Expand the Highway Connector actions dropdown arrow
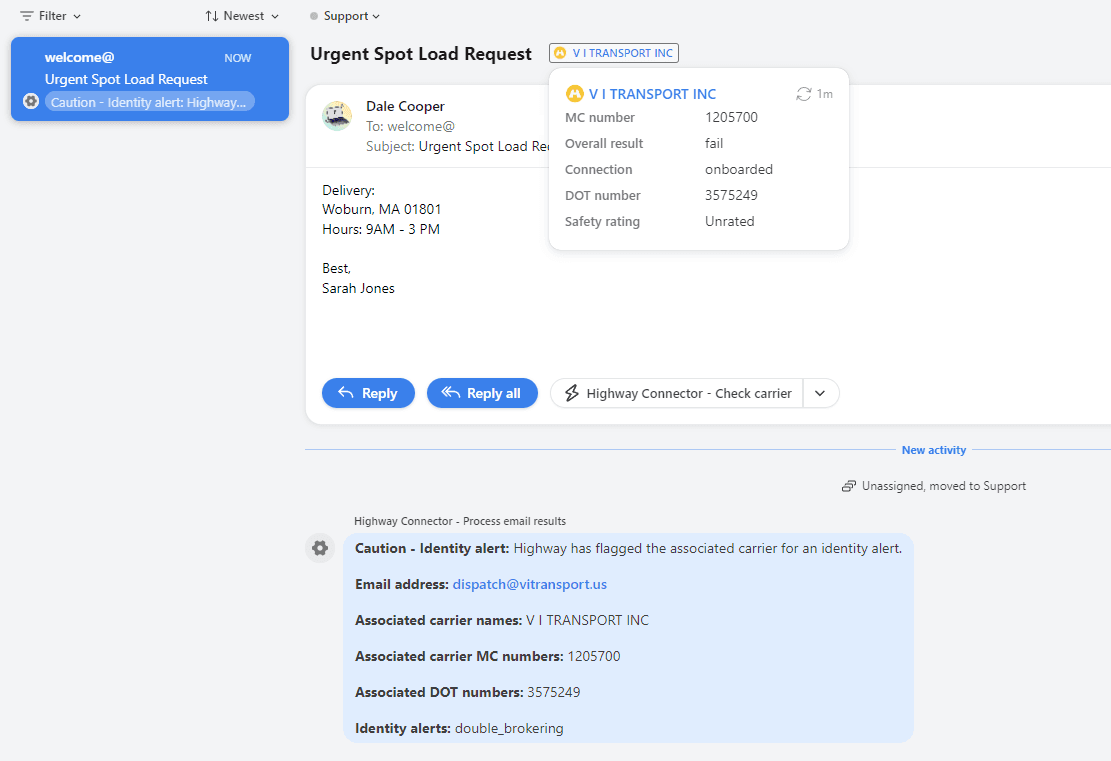1111x761 pixels. click(x=820, y=393)
